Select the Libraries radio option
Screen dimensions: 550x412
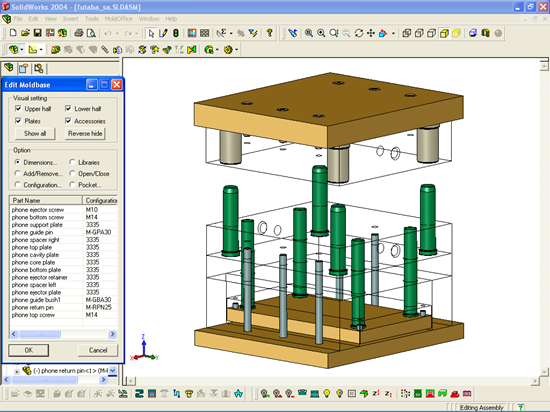coord(72,162)
